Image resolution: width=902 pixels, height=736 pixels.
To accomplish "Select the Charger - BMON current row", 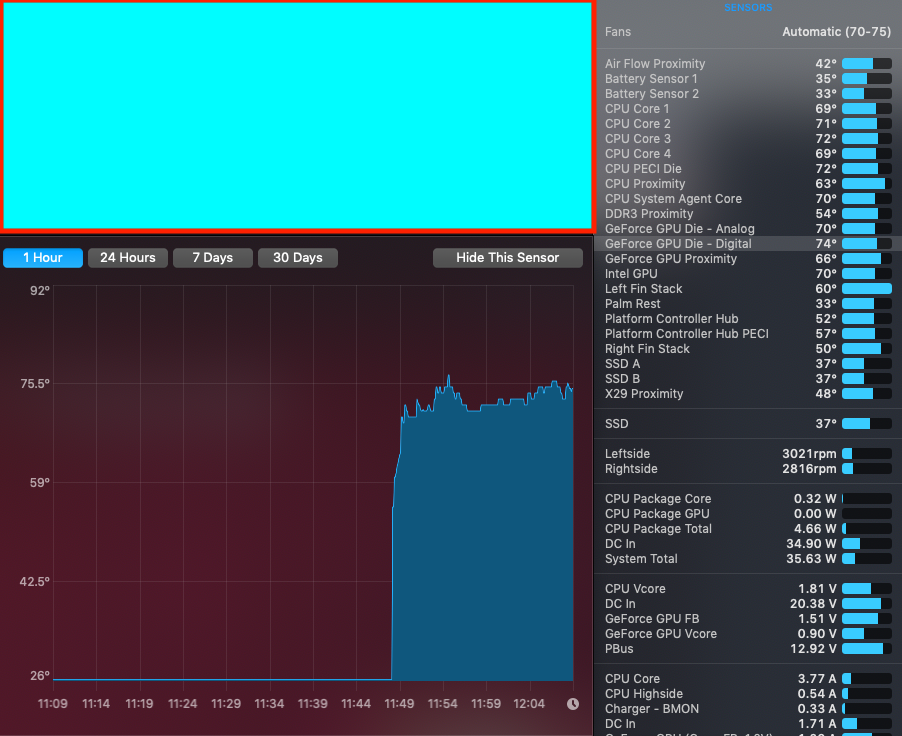I will (748, 709).
